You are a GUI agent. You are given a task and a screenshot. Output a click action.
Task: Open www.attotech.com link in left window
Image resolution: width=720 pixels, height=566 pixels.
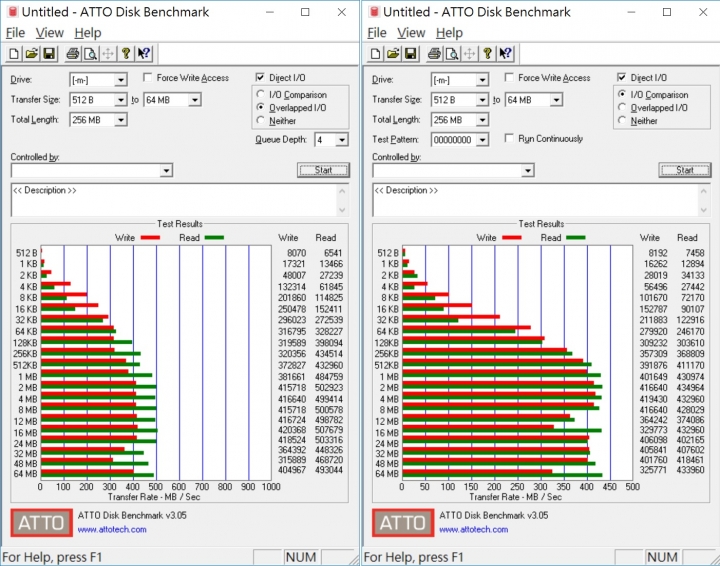click(112, 529)
